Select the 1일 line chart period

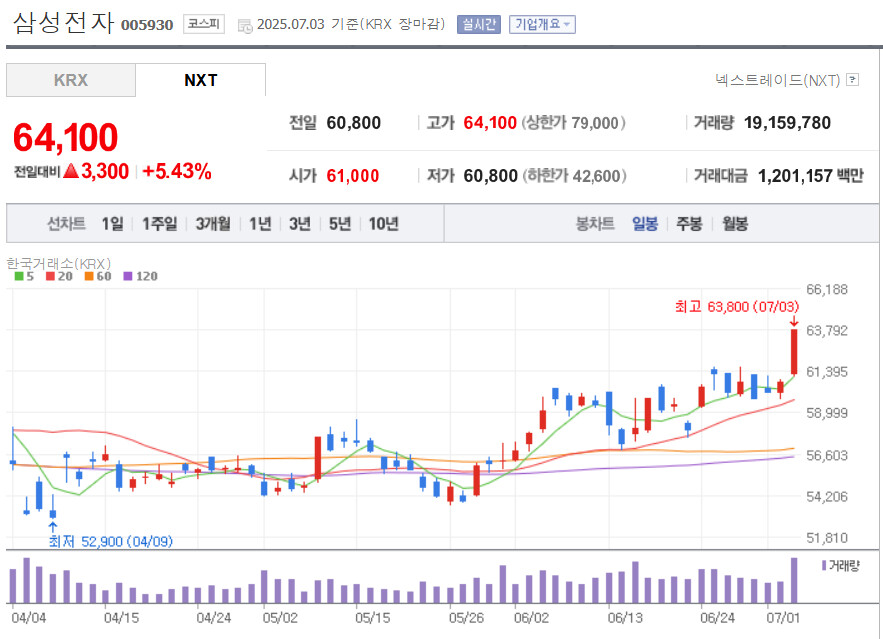(x=113, y=224)
